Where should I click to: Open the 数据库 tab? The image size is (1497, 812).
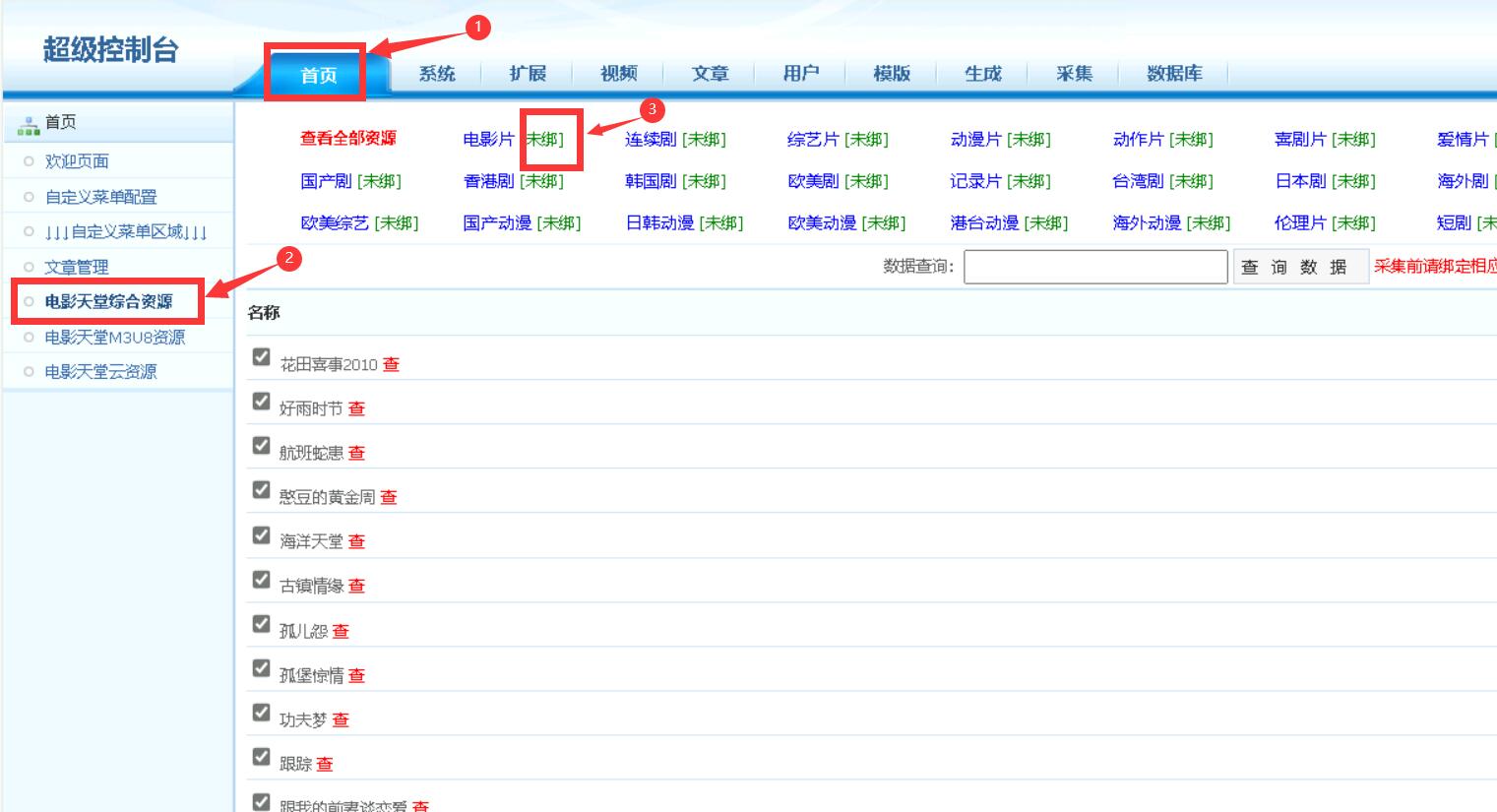pyautogui.click(x=1174, y=74)
